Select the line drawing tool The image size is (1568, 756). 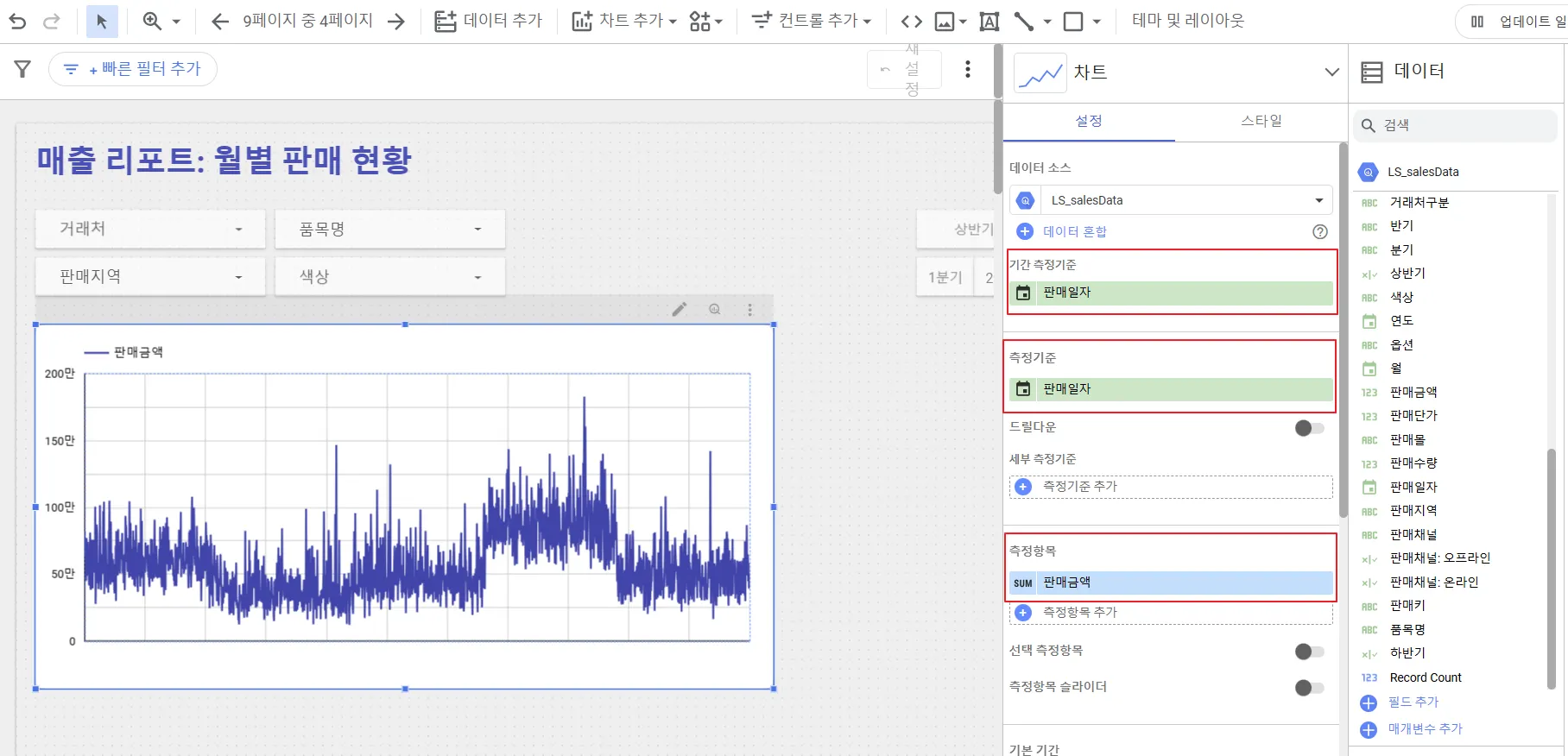[x=1024, y=22]
